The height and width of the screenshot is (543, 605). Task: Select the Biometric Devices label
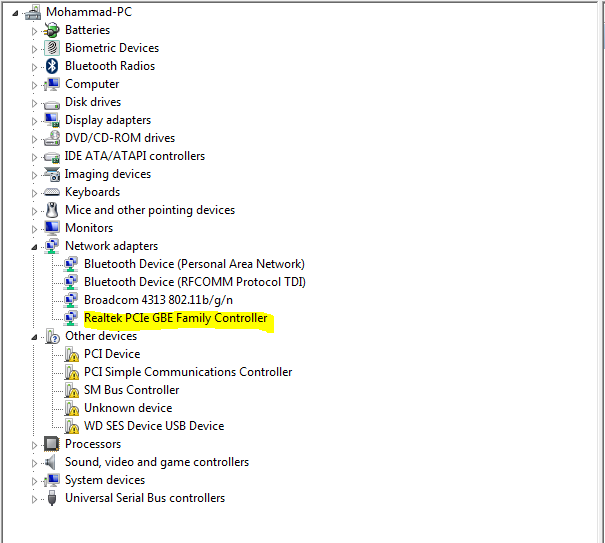coord(112,48)
